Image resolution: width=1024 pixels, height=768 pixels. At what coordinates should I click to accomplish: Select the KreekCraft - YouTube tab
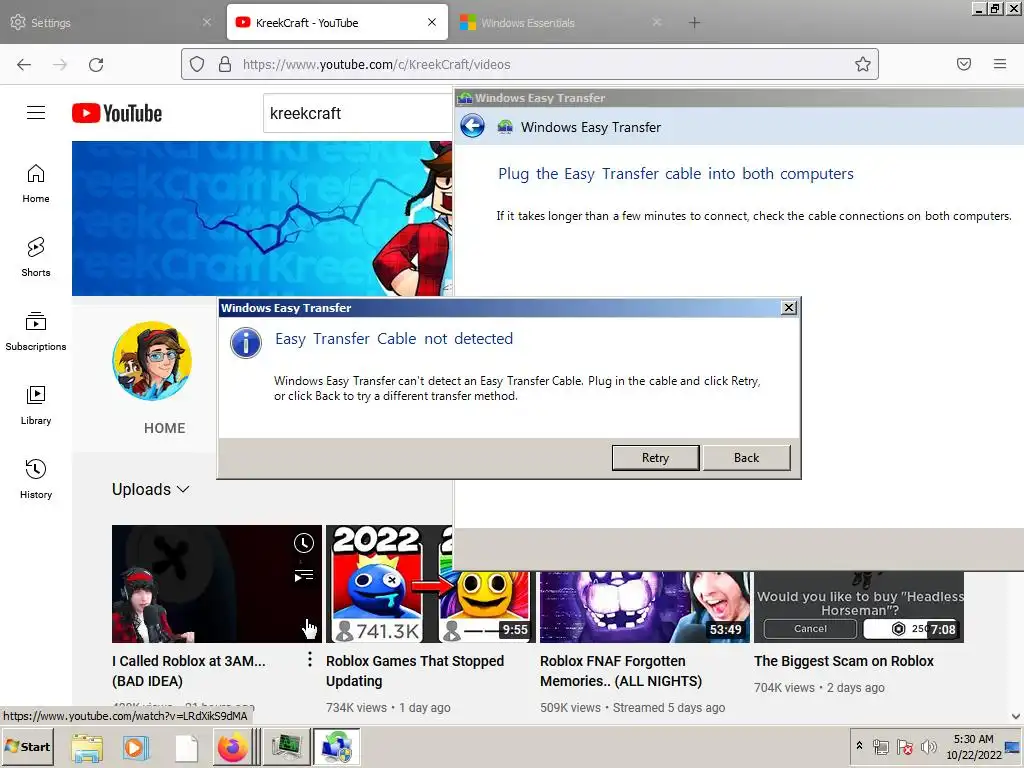(337, 23)
